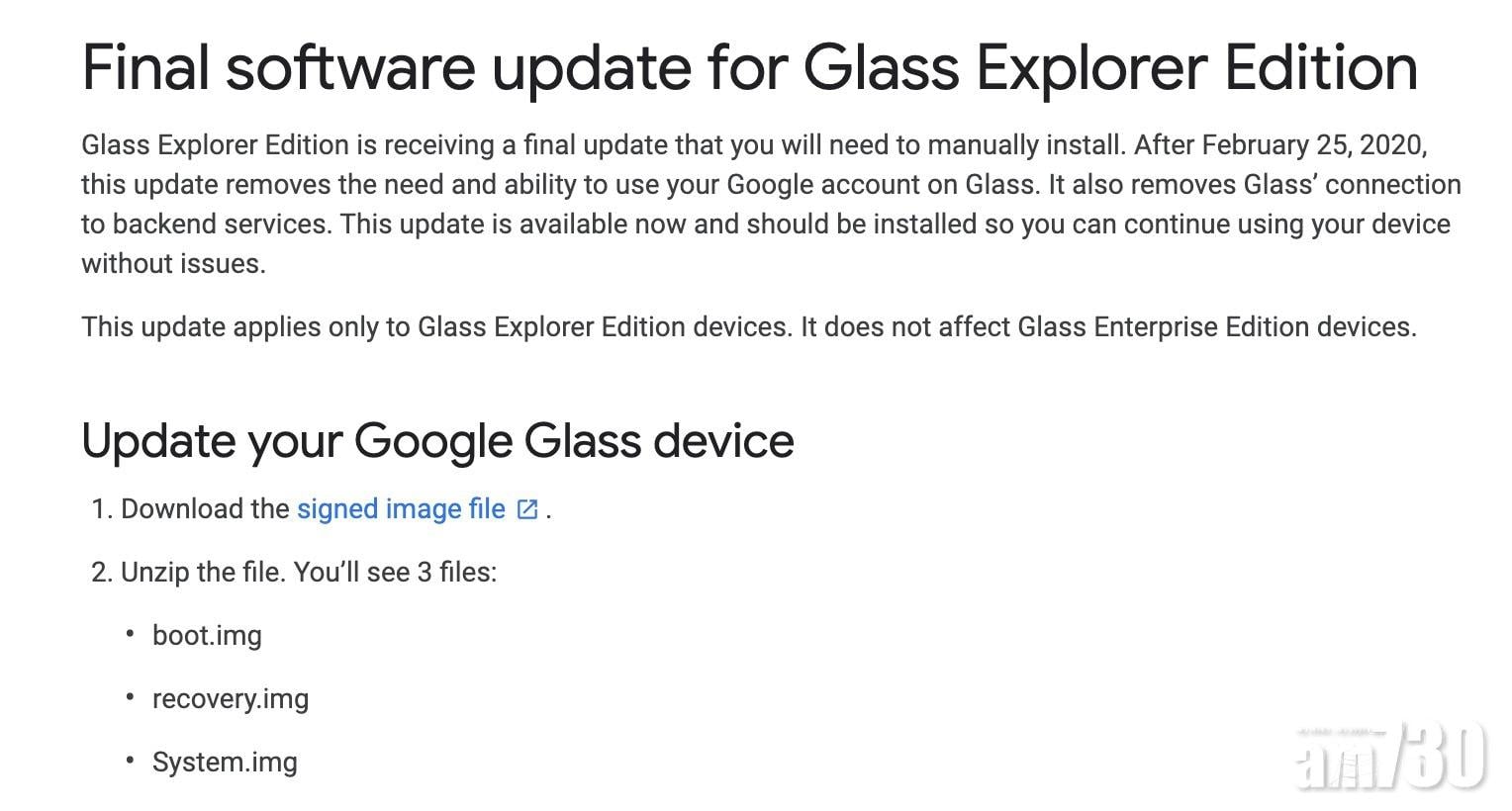Image resolution: width=1512 pixels, height=811 pixels.
Task: Click the boot.img list item
Action: 207,635
